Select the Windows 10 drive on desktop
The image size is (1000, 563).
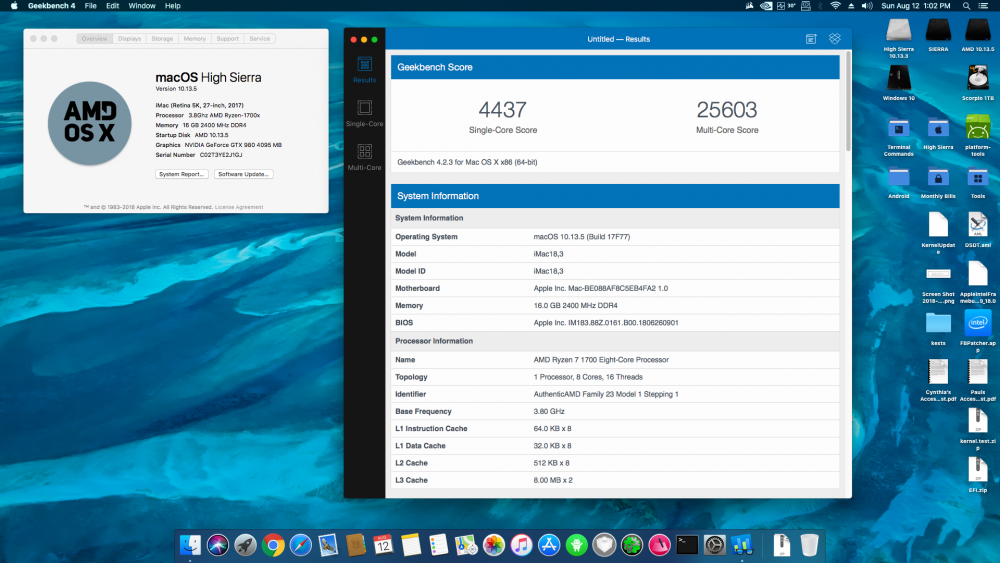click(899, 83)
